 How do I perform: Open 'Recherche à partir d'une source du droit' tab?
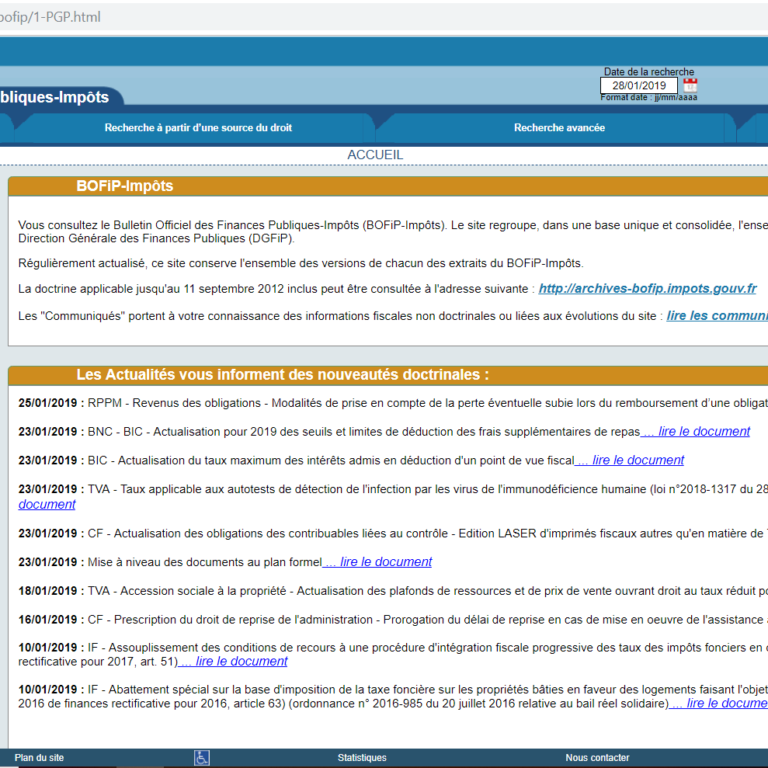198,128
